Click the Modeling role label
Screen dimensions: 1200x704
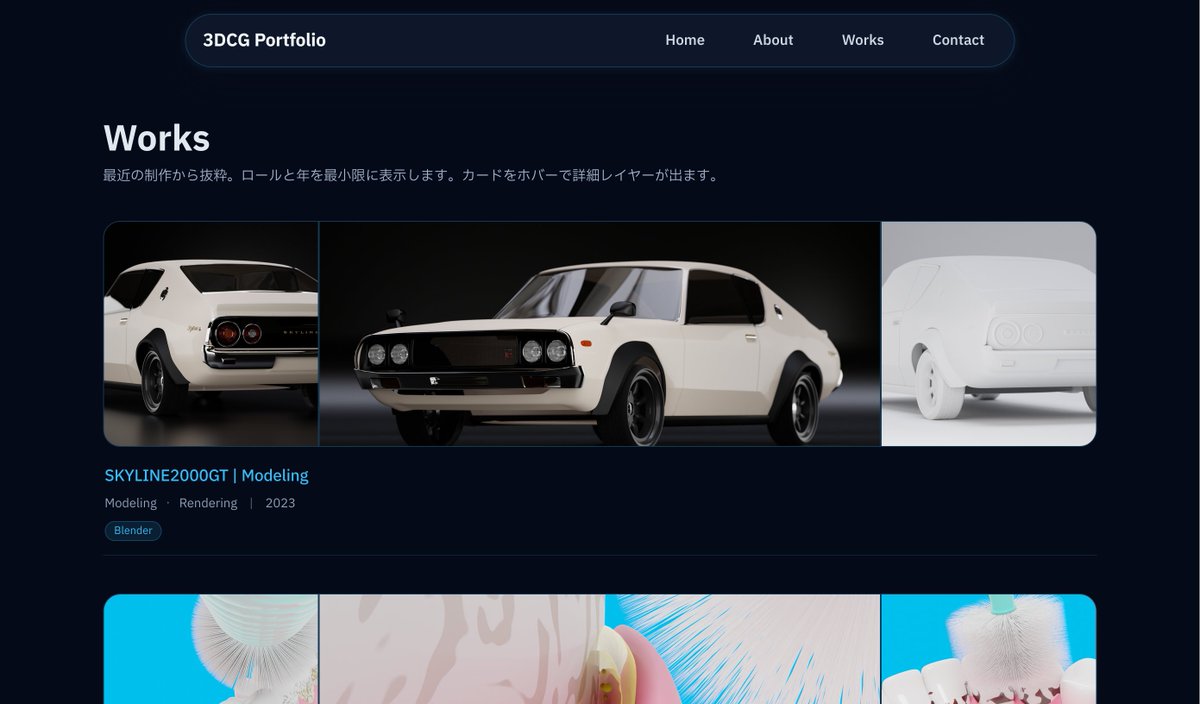(x=130, y=503)
